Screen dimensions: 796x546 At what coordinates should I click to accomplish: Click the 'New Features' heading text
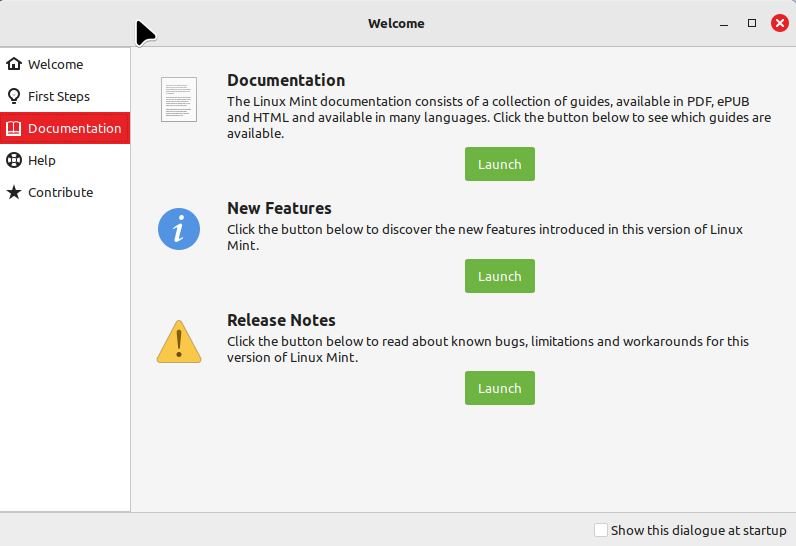279,208
